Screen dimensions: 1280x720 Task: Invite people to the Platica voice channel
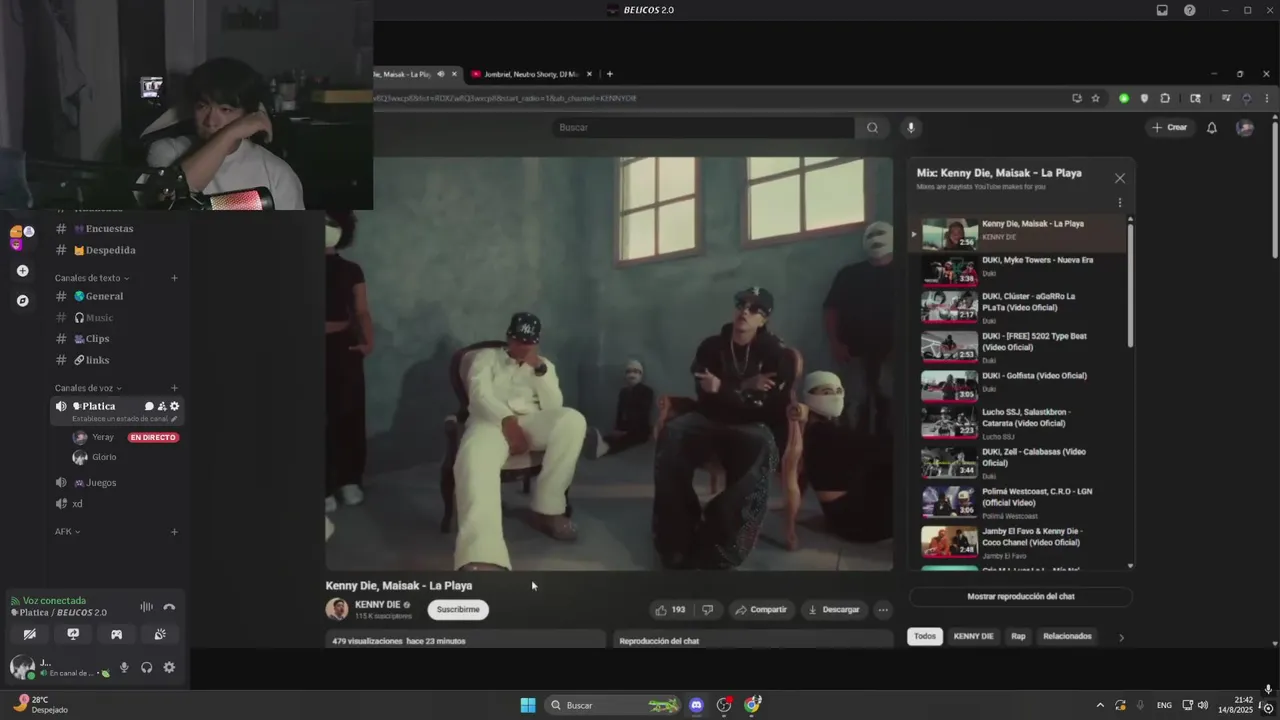(x=162, y=406)
